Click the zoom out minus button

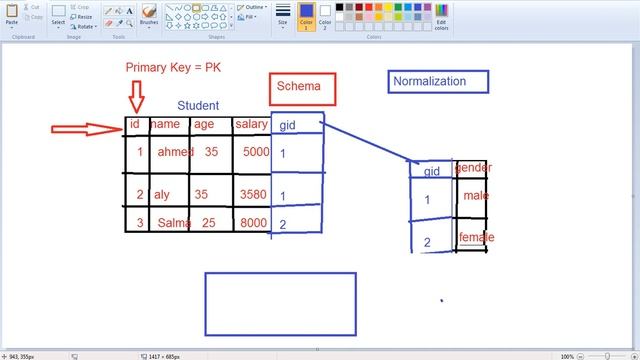point(580,357)
